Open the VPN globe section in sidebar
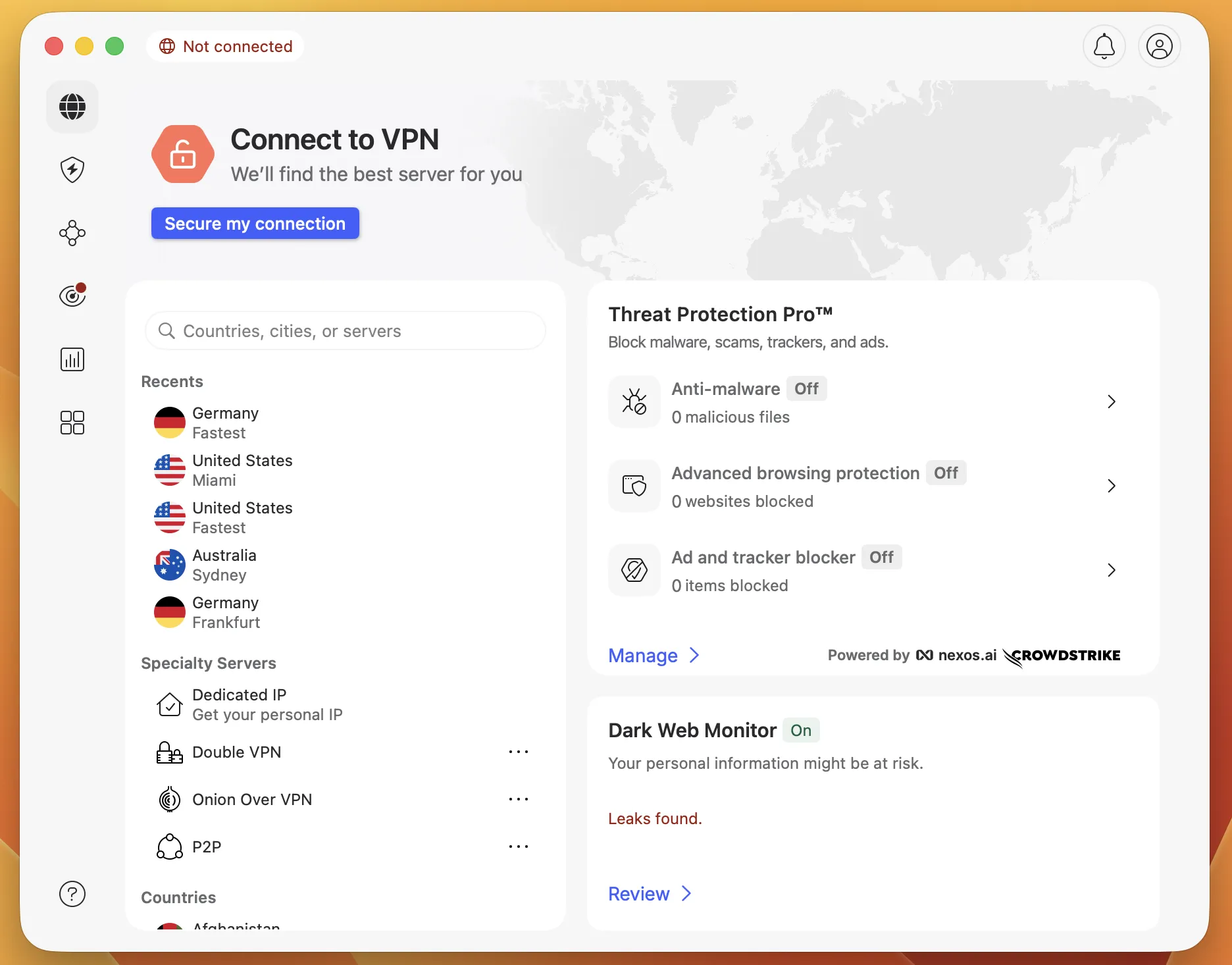 [x=72, y=107]
